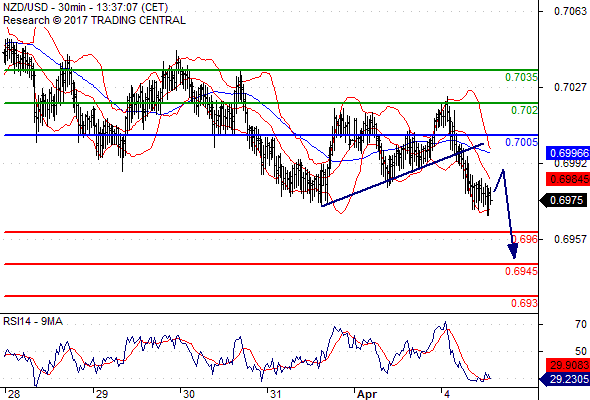Screen dimensions: 590x400
Task: Click the RSI 70 level label
Action: [x=581, y=324]
